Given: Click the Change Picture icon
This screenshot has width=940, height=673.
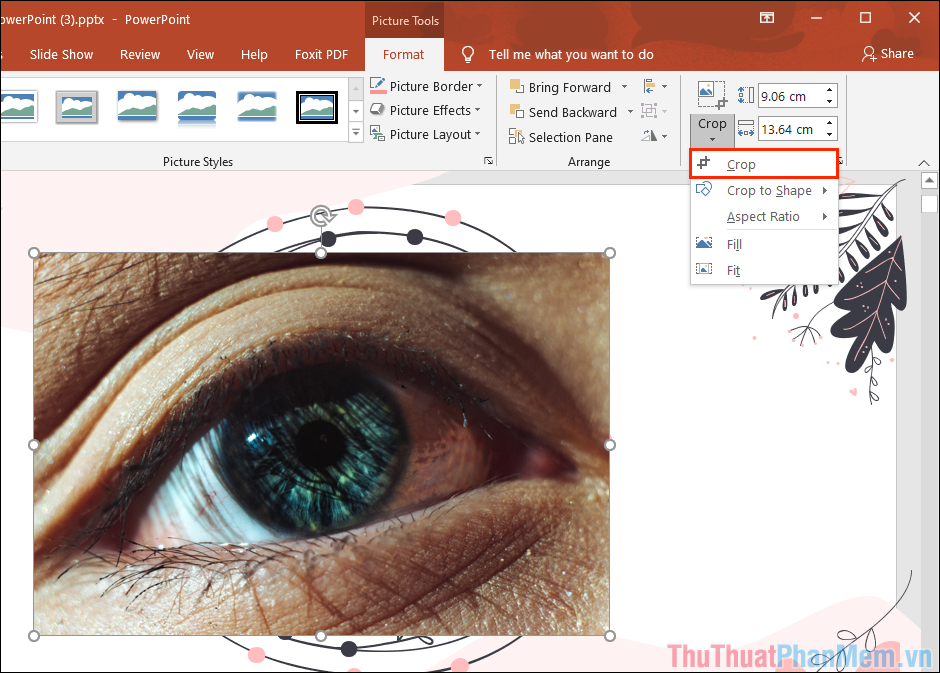Looking at the screenshot, I should pos(711,94).
